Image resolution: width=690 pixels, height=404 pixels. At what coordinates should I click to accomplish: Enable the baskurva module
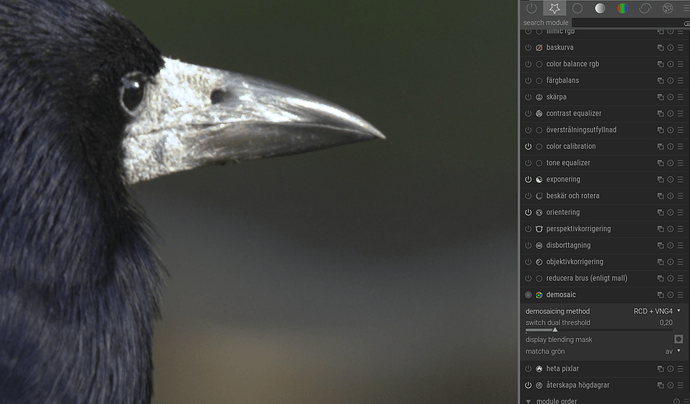pos(528,47)
